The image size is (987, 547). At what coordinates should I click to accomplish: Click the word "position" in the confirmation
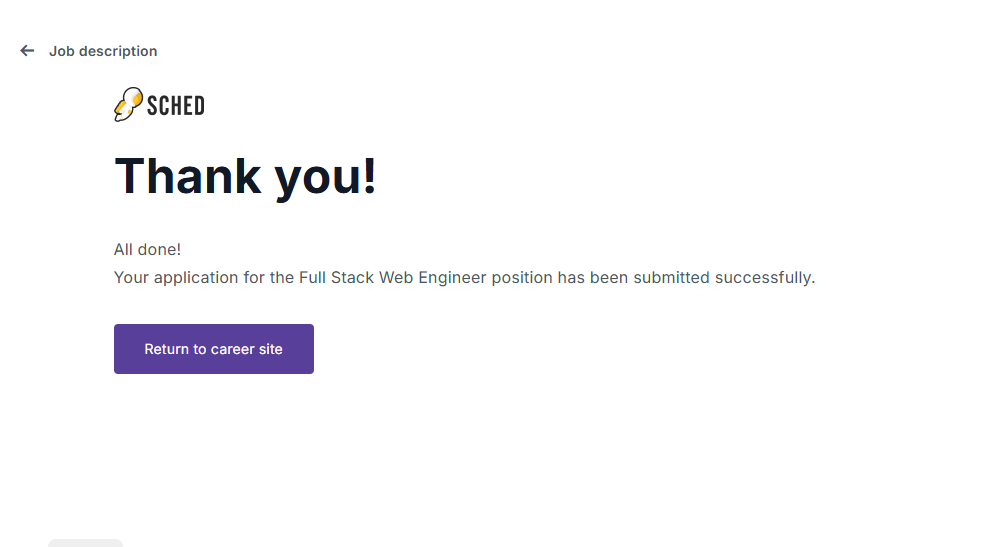[522, 277]
